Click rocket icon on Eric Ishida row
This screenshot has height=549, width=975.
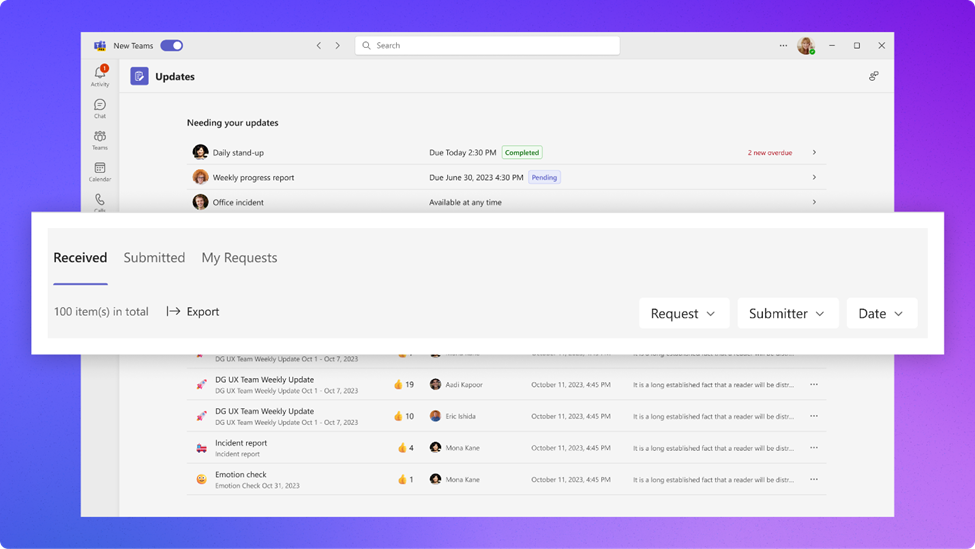(x=201, y=416)
